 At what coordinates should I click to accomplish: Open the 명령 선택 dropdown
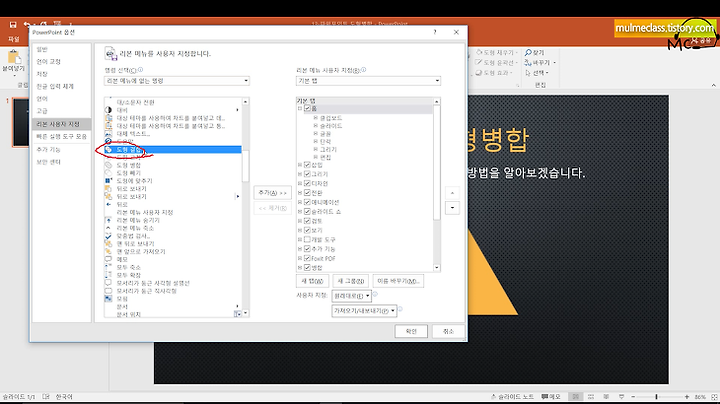click(x=177, y=81)
